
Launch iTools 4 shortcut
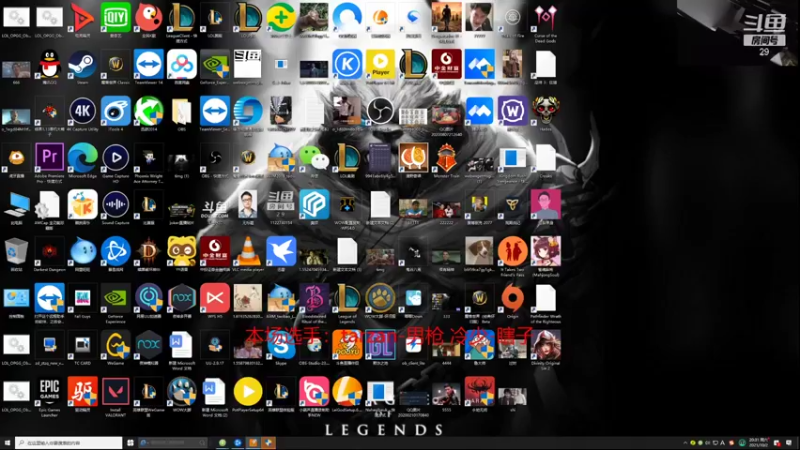(115, 111)
